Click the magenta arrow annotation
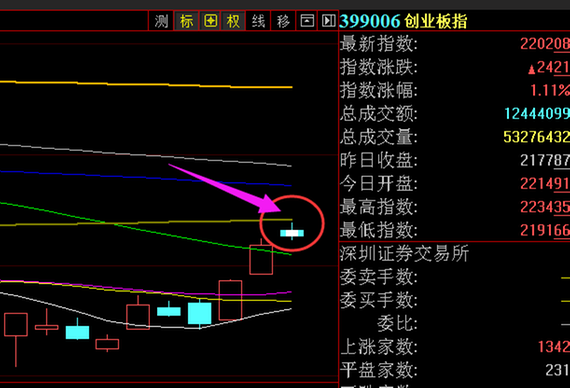 pyautogui.click(x=225, y=188)
